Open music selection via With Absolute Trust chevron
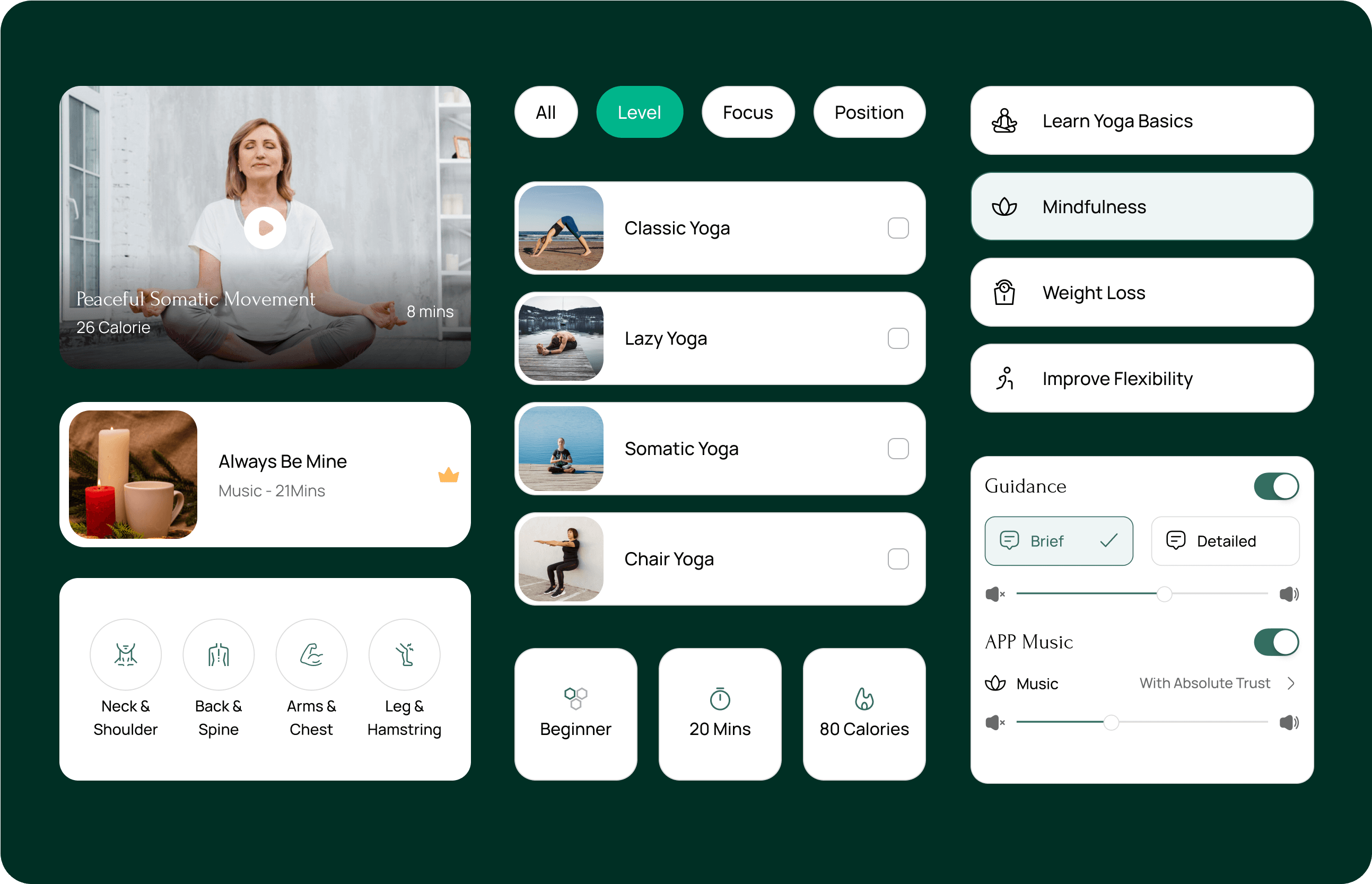Image resolution: width=1372 pixels, height=884 pixels. click(1291, 683)
